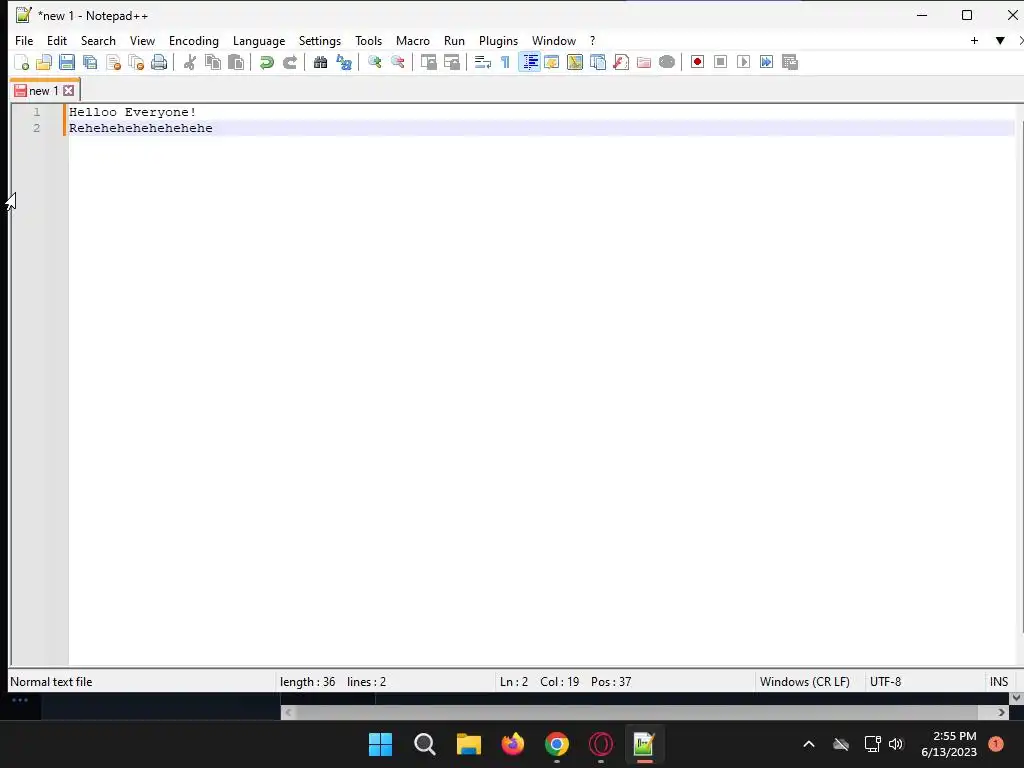
Task: Open the Language menu
Action: (x=259, y=40)
